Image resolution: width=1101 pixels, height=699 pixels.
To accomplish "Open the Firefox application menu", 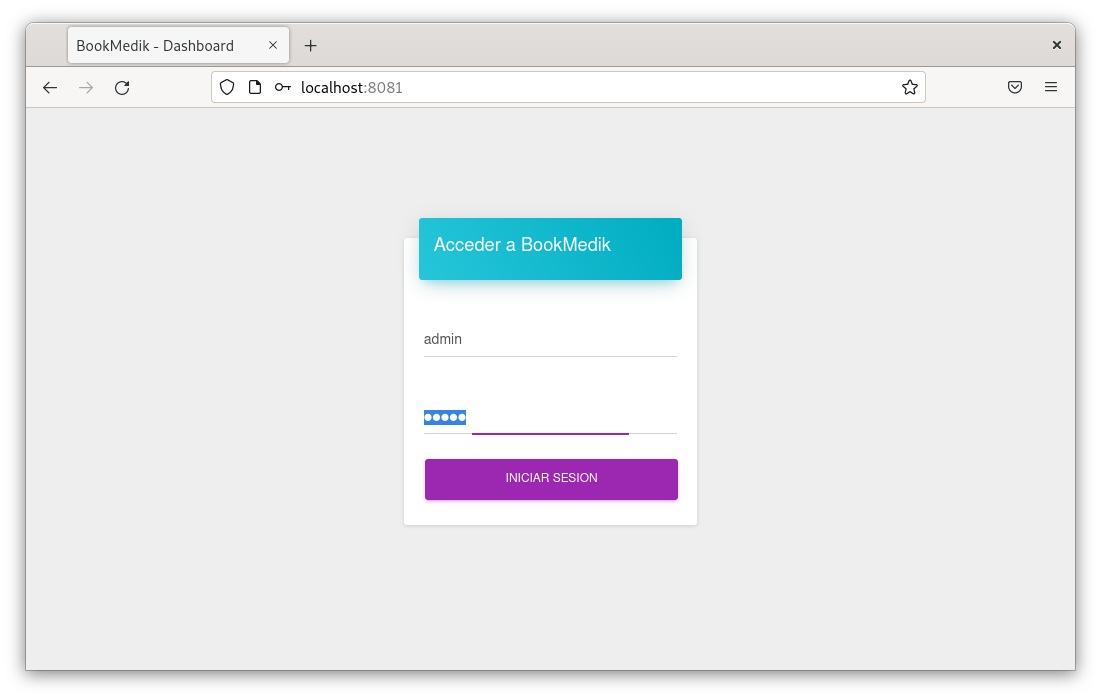I will coord(1050,87).
